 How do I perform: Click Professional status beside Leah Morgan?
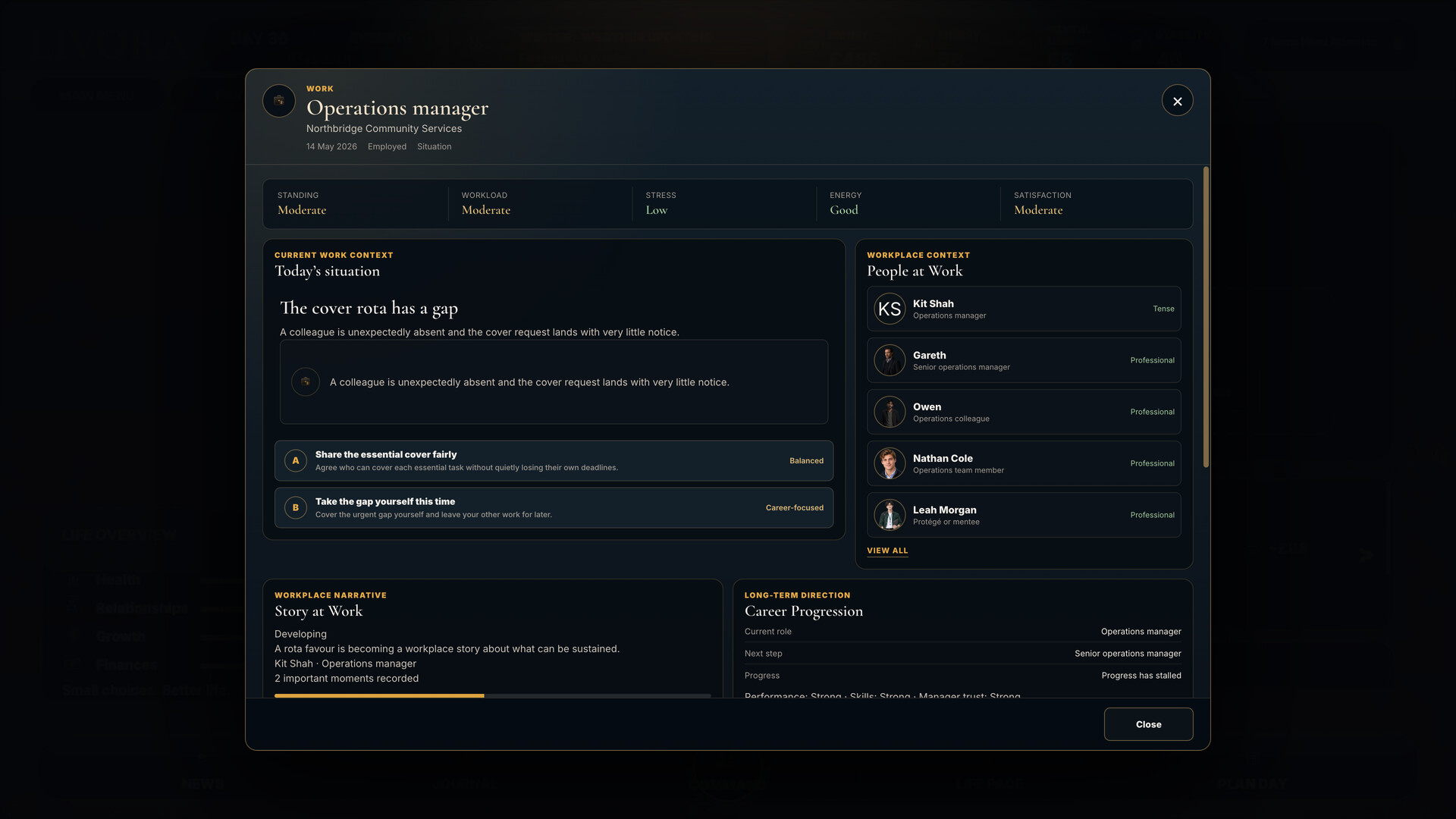click(1152, 515)
